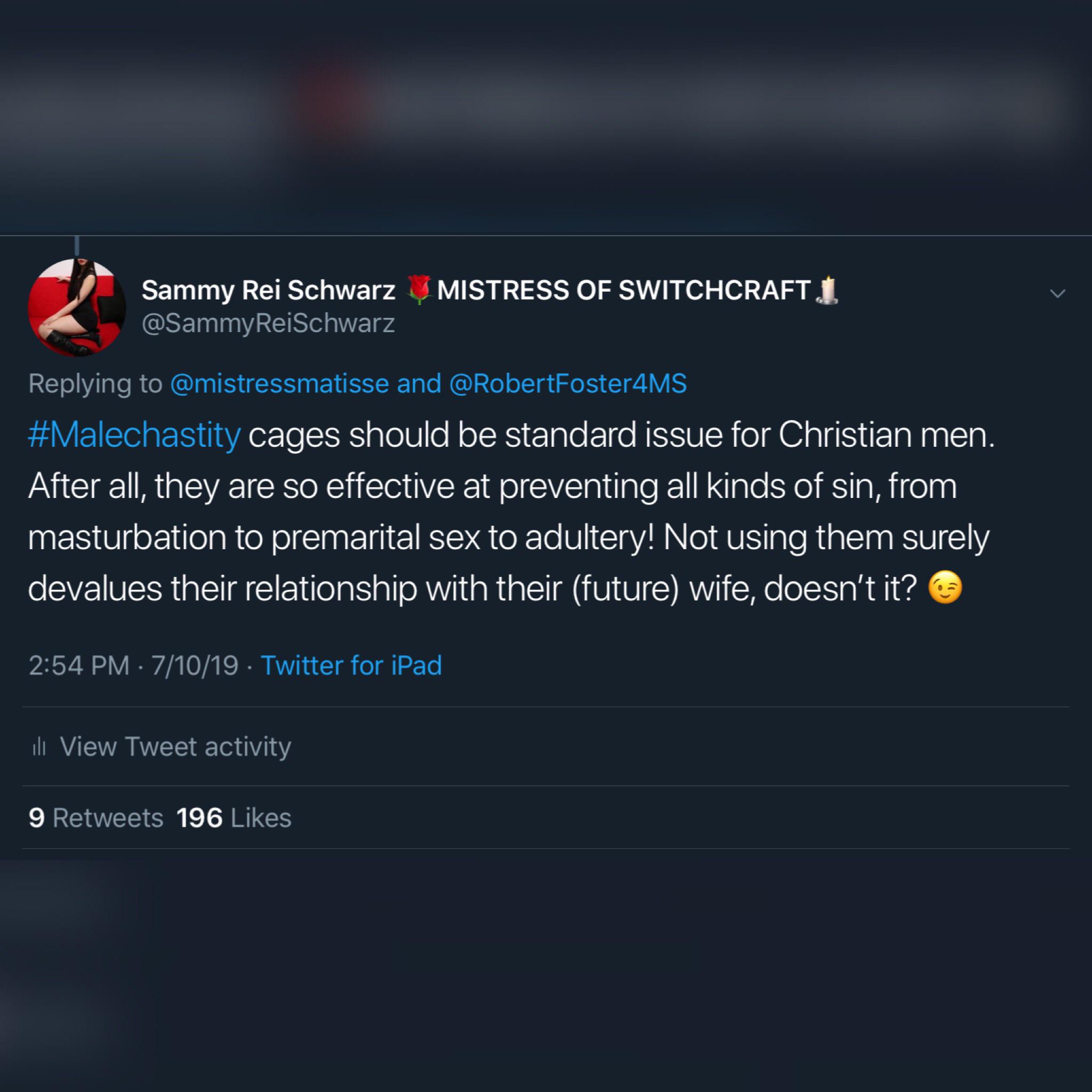Open the tweet options chevron menu
This screenshot has width=1092, height=1092.
pos(1057,293)
